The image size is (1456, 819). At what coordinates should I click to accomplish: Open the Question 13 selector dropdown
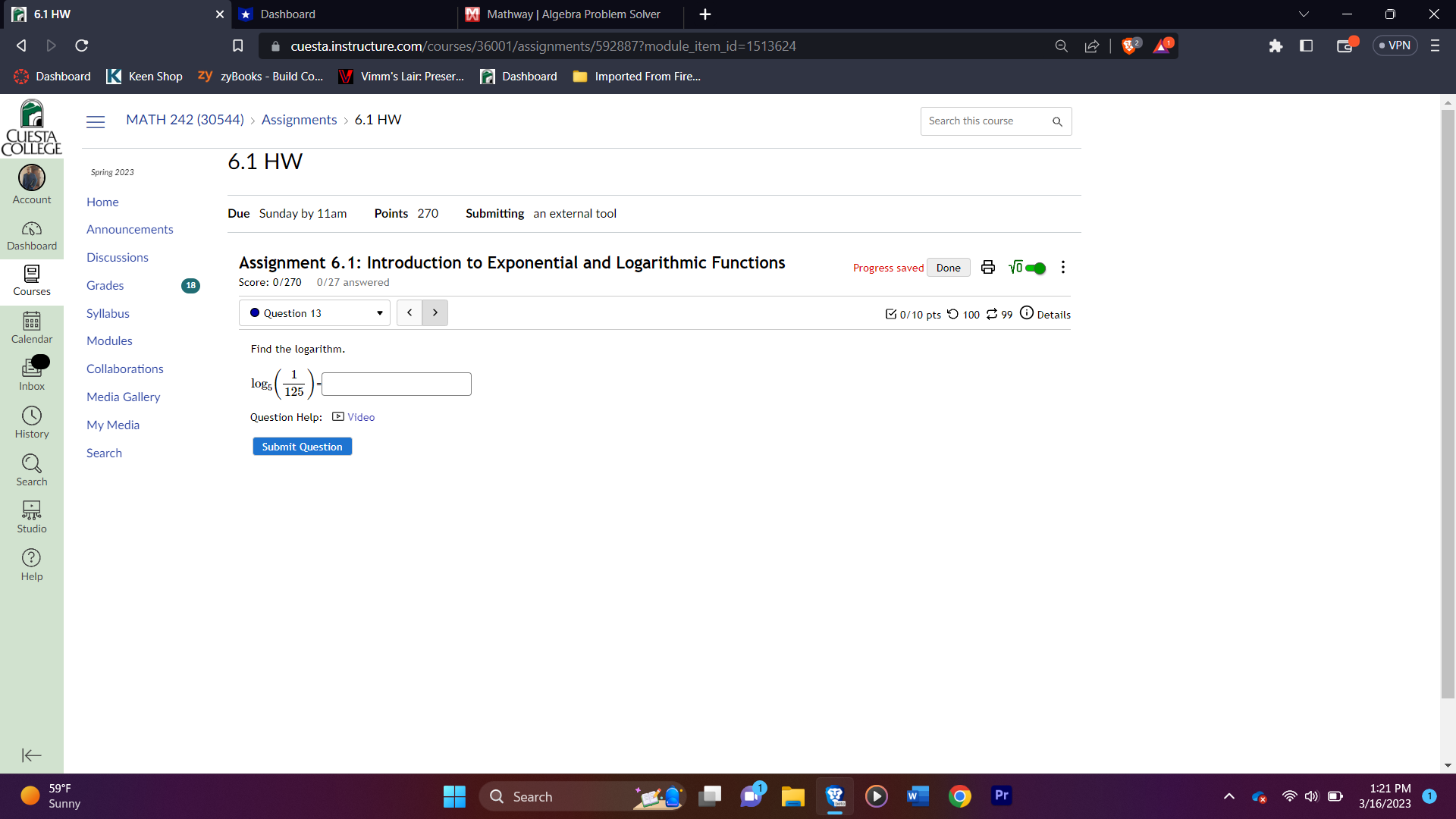tap(314, 312)
